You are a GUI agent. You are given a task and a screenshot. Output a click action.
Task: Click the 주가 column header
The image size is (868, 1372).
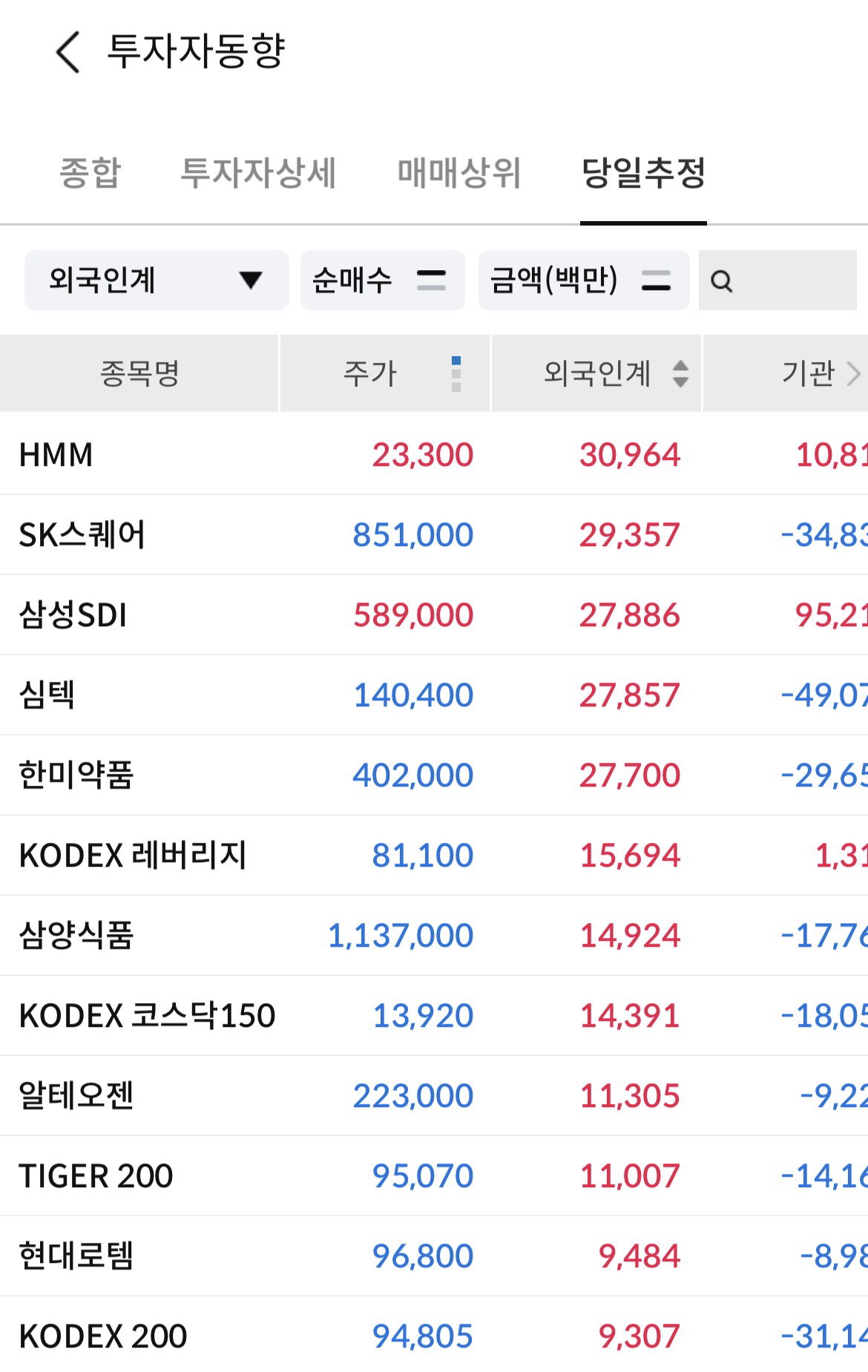(384, 373)
